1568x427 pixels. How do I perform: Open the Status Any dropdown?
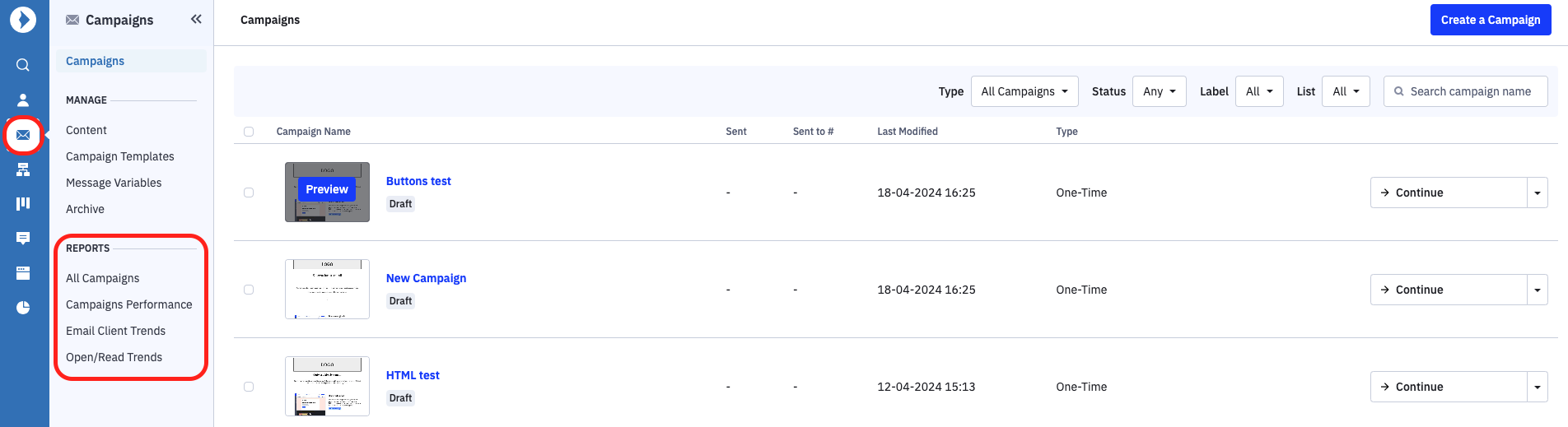tap(1160, 91)
